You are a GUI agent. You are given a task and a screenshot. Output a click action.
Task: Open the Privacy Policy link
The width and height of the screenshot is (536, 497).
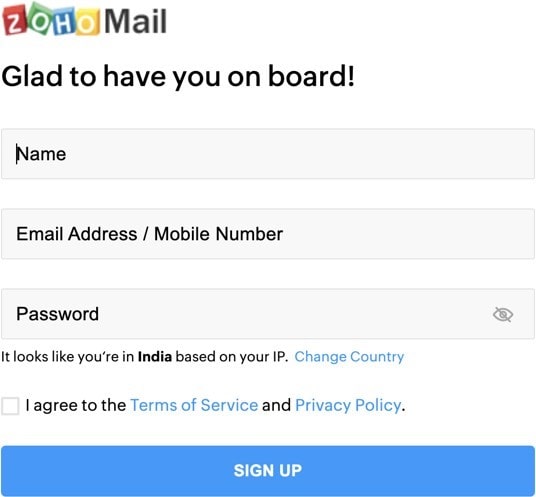coord(348,405)
